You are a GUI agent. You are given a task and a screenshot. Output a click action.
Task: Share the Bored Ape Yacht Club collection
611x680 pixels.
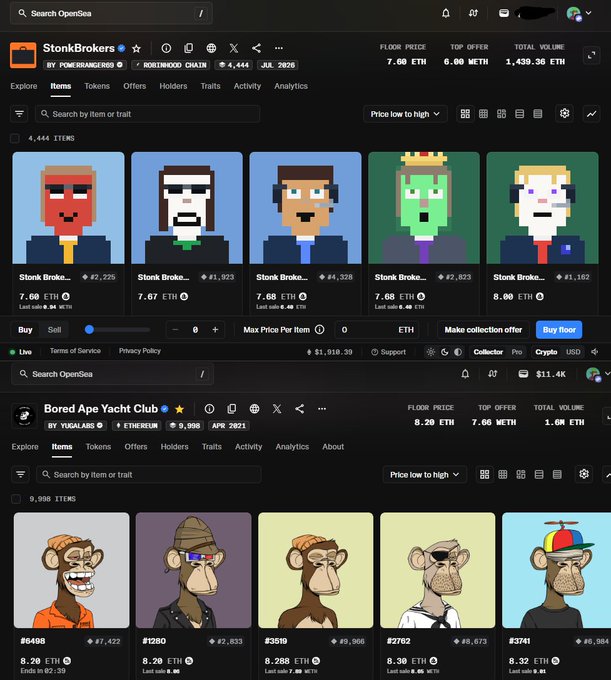300,409
